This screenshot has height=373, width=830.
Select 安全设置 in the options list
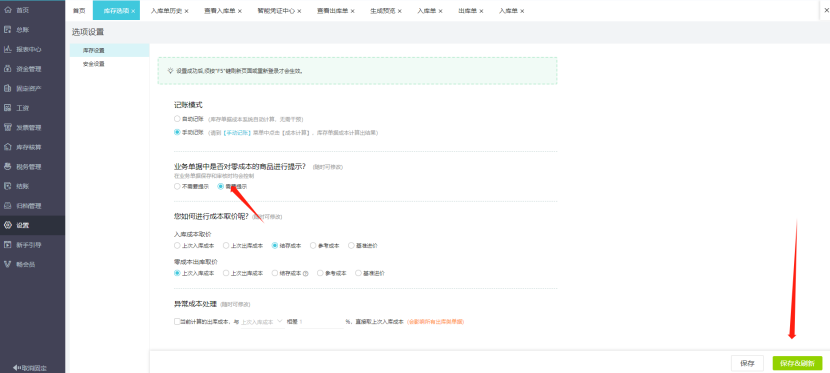point(94,64)
